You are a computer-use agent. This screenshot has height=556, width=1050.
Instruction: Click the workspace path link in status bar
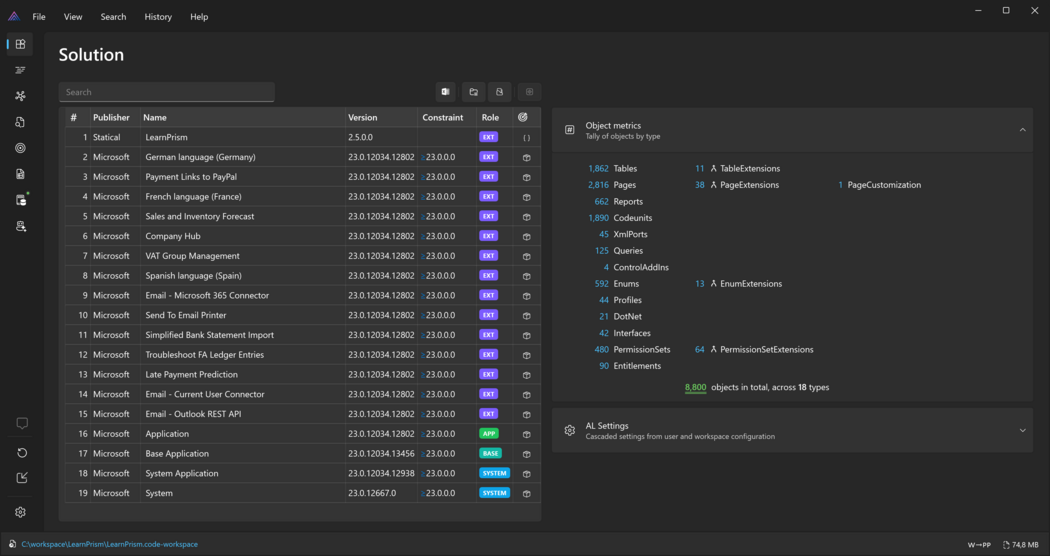[x=110, y=545]
